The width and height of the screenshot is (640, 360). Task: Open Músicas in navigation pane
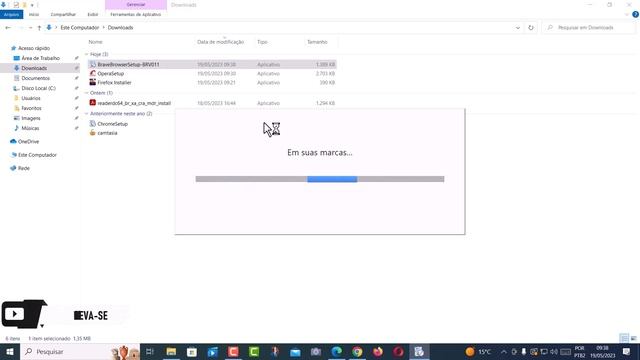coord(30,128)
